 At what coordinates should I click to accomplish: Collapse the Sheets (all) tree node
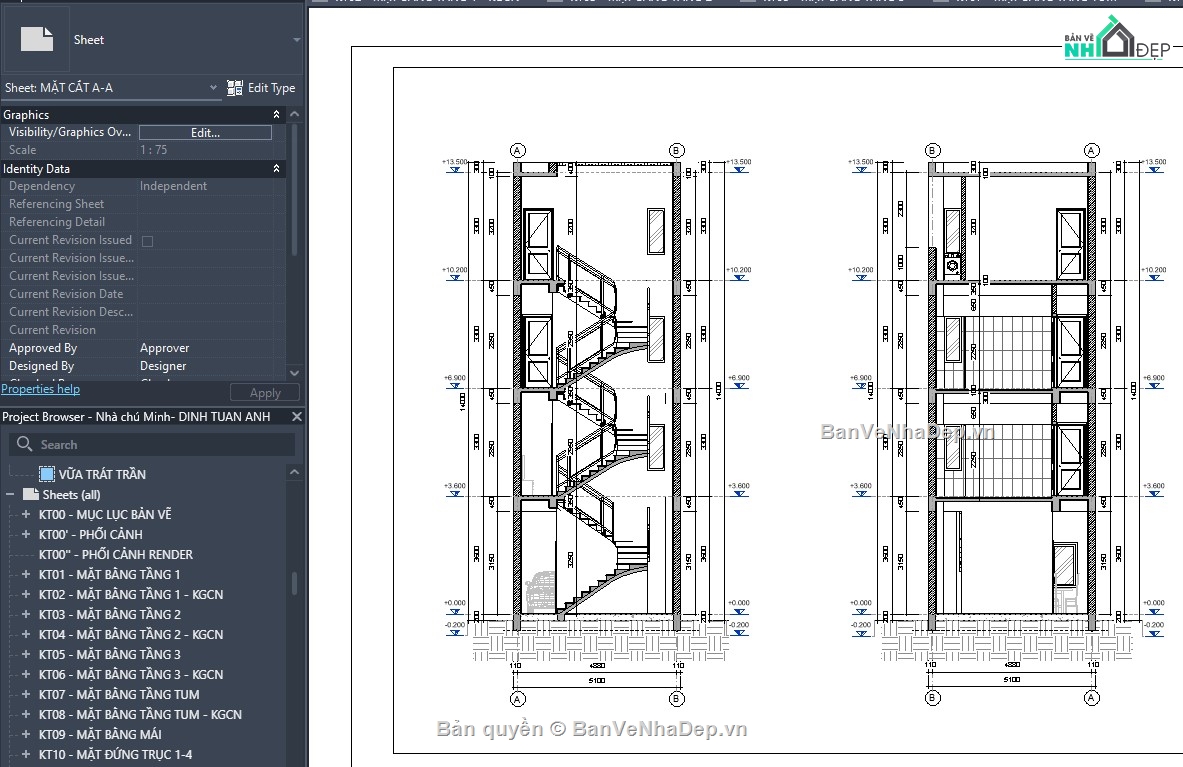pos(10,495)
